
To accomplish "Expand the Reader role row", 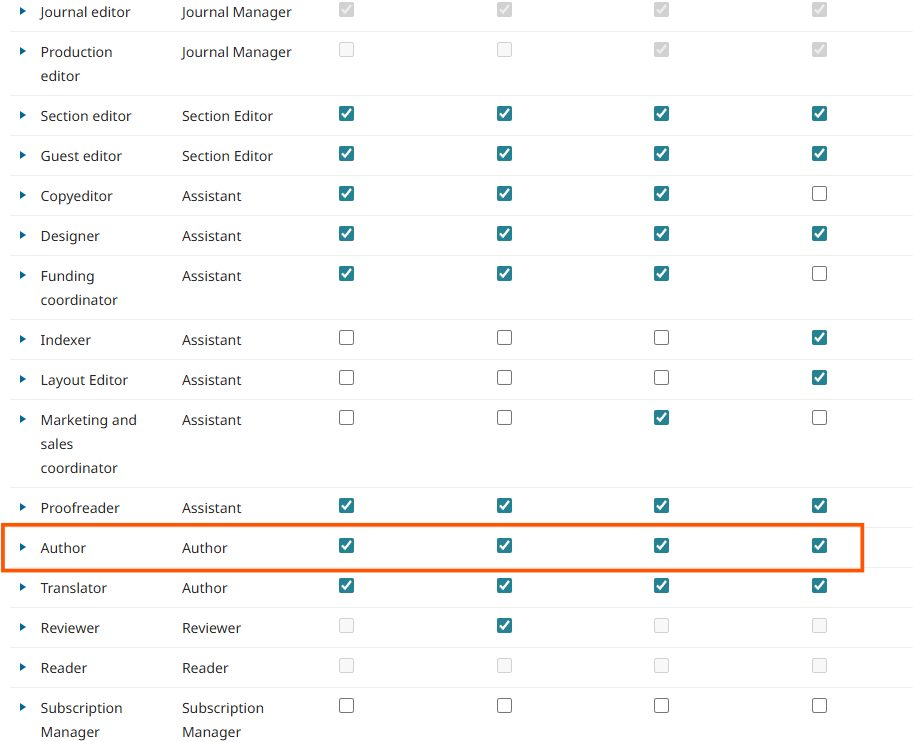I will 23,667.
